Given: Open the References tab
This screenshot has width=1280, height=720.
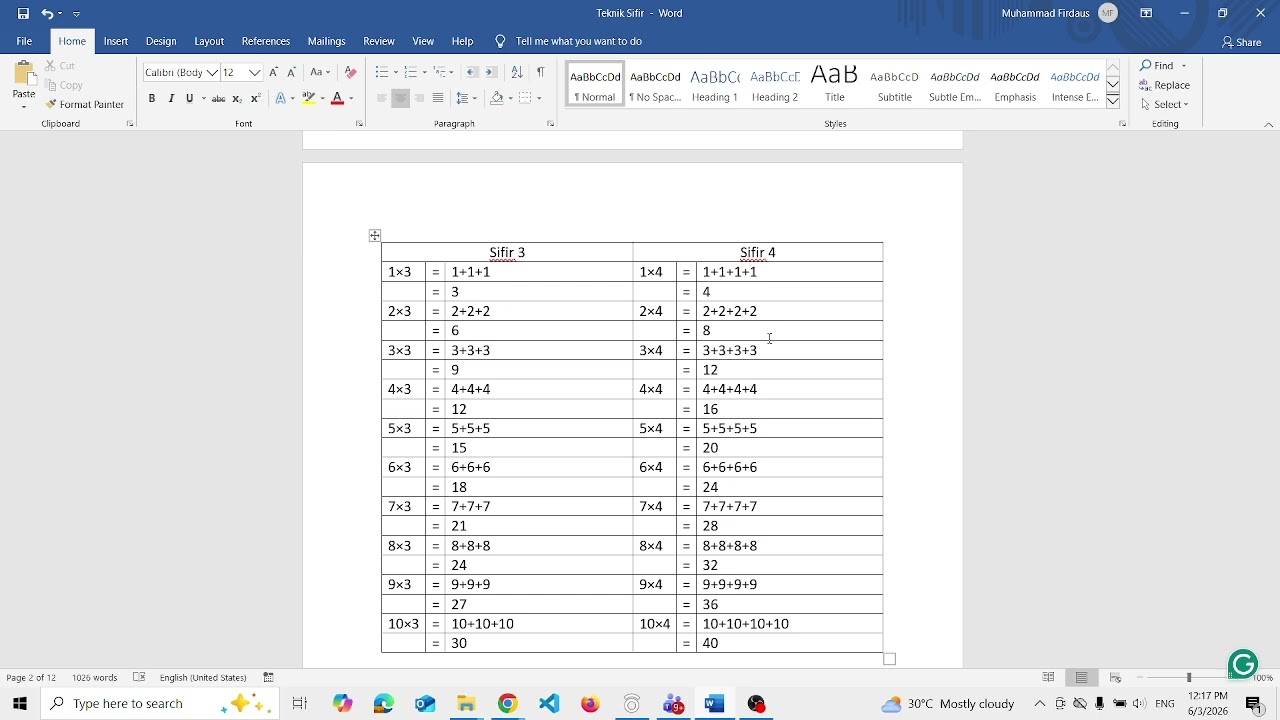Looking at the screenshot, I should pyautogui.click(x=266, y=41).
